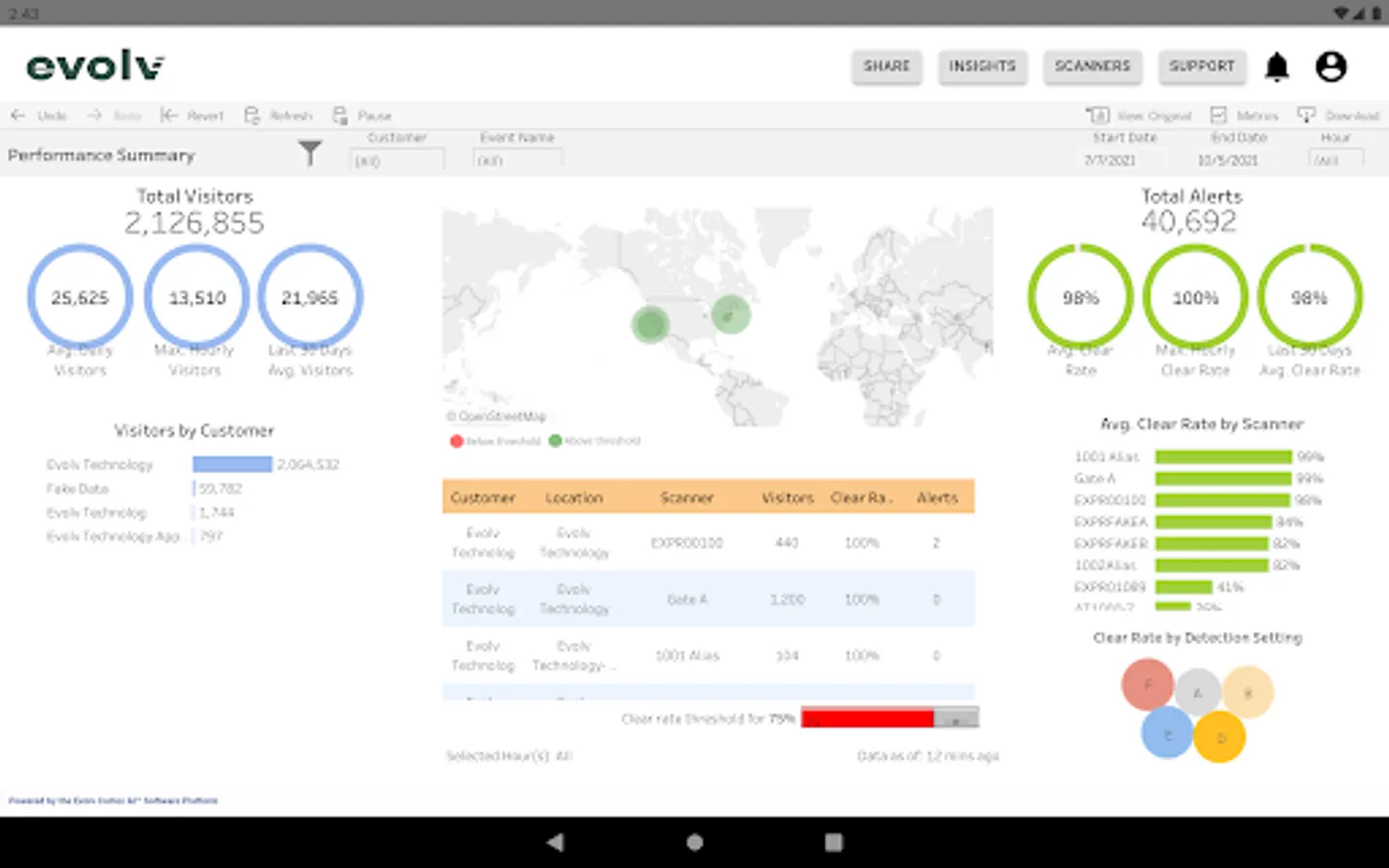Open the Customer filter dropdown

pyautogui.click(x=396, y=160)
